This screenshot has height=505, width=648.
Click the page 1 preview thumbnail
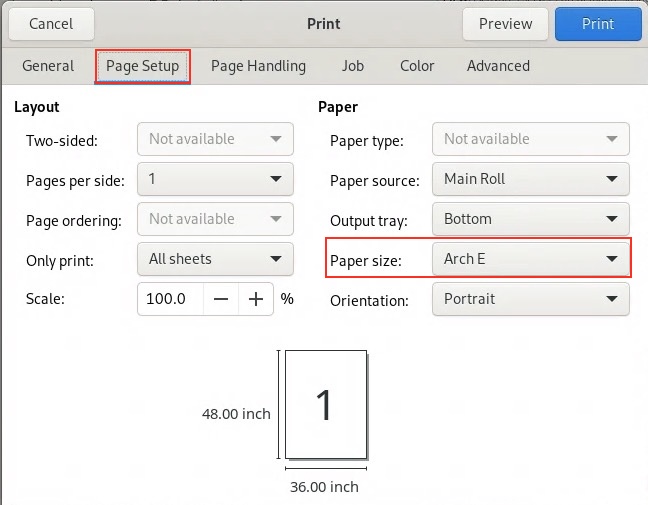coord(322,404)
